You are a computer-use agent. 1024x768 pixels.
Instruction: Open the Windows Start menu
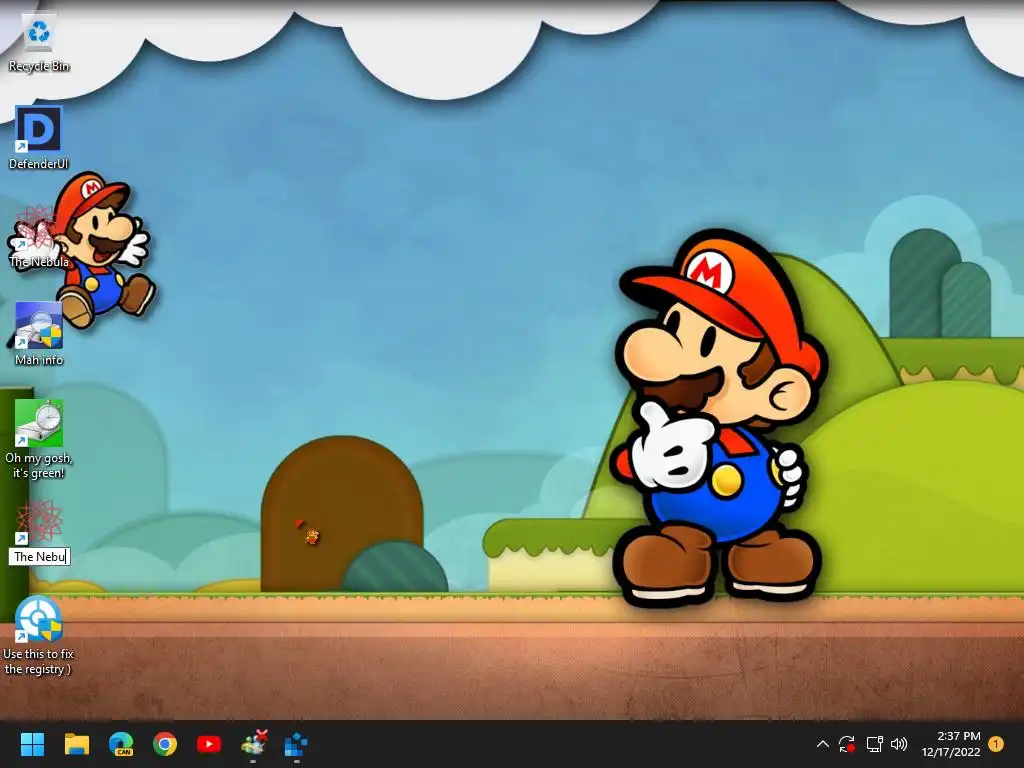pyautogui.click(x=32, y=744)
